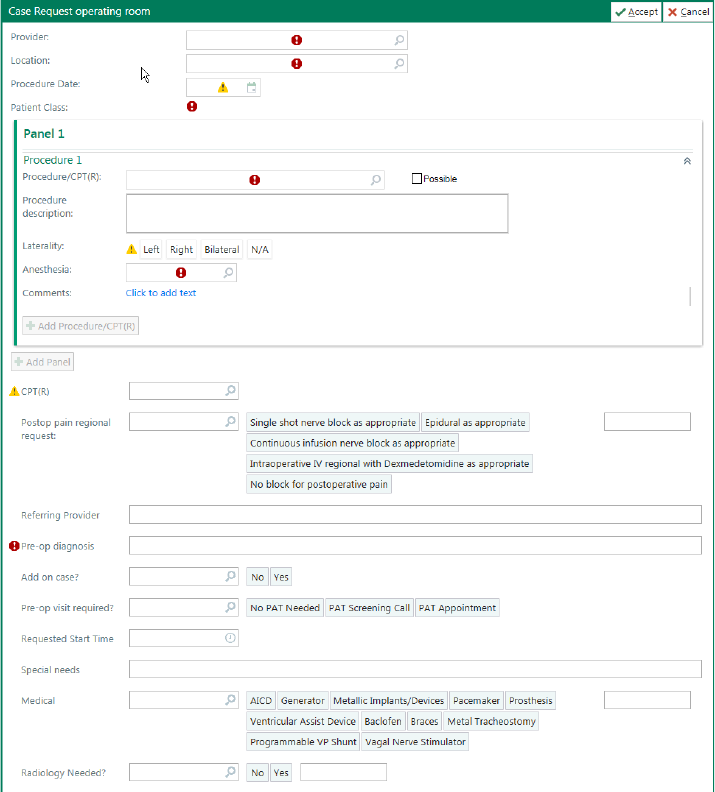This screenshot has height=792, width=715.
Task: Click Location required error icon
Action: (296, 64)
